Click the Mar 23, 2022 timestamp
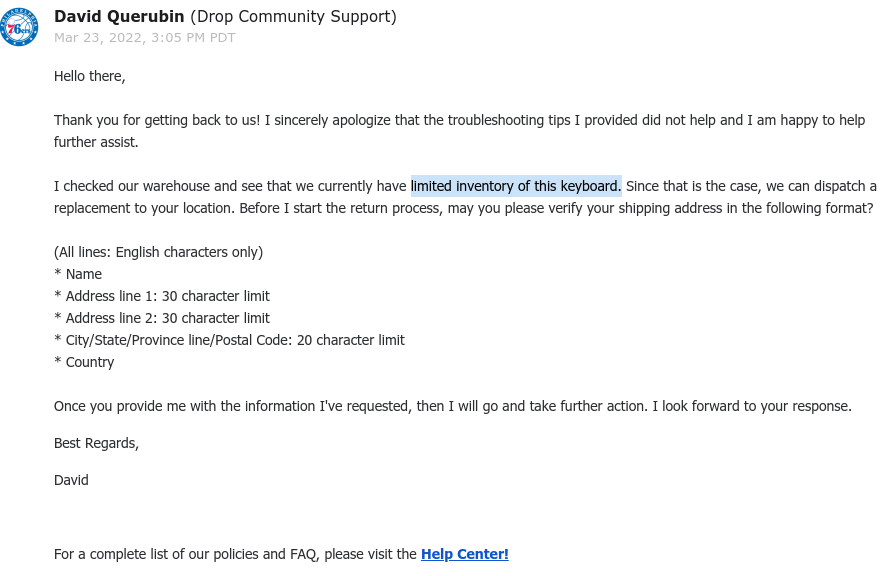The width and height of the screenshot is (886, 576). [145, 37]
